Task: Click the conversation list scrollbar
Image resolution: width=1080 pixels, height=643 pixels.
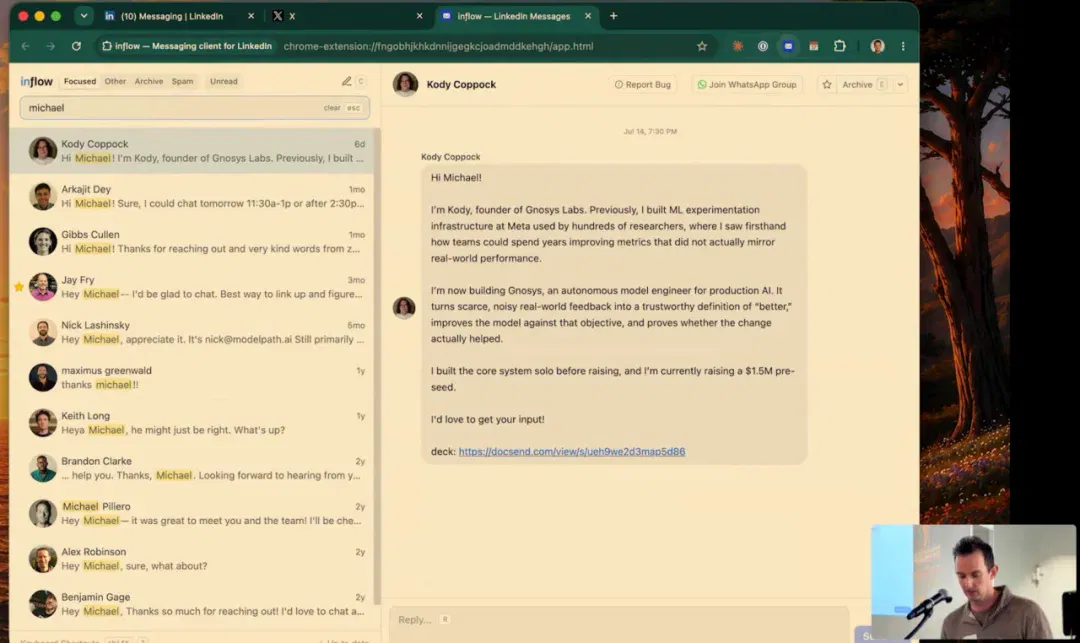Action: [x=377, y=365]
